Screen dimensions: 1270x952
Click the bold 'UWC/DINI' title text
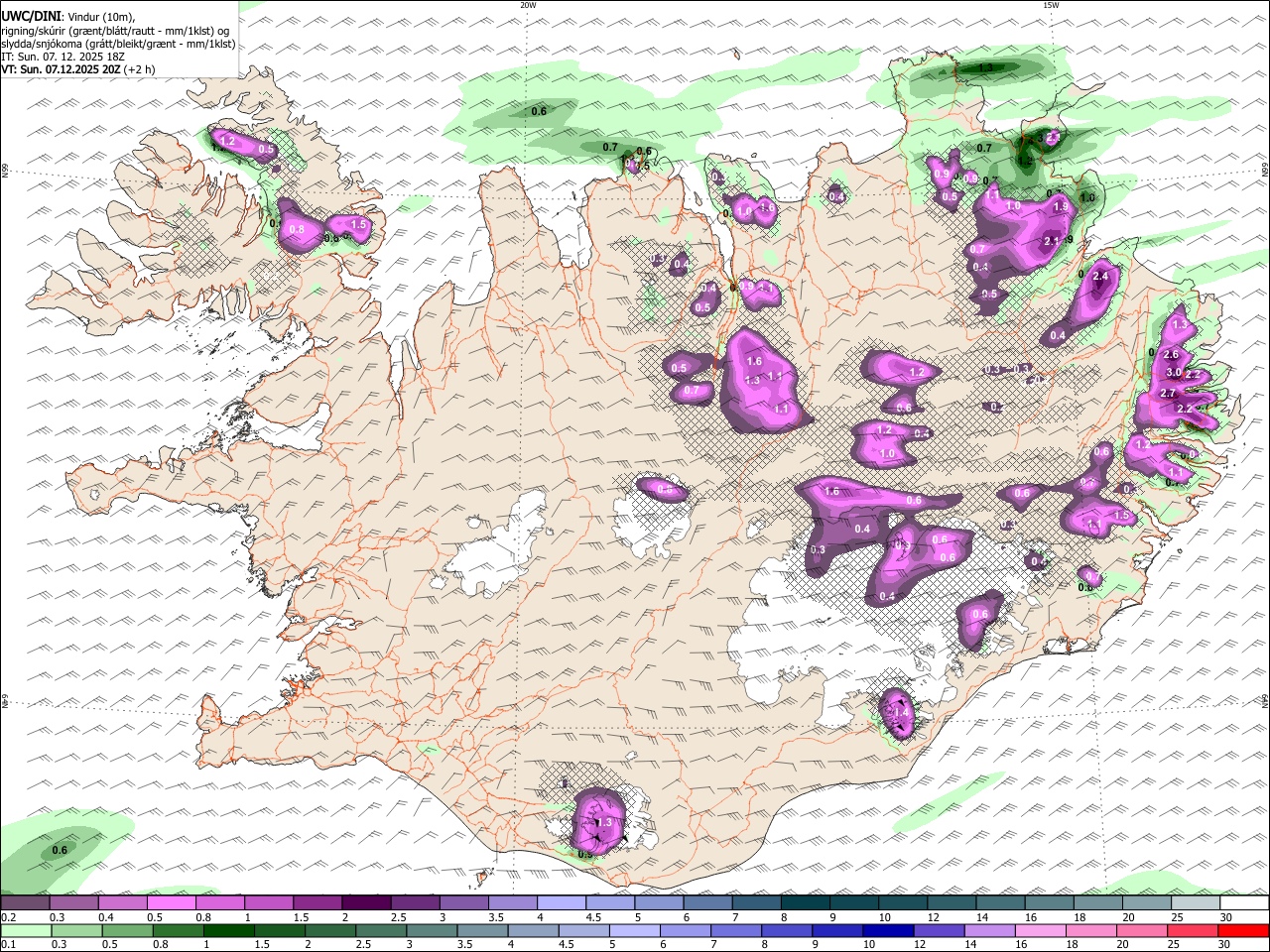[x=30, y=16]
